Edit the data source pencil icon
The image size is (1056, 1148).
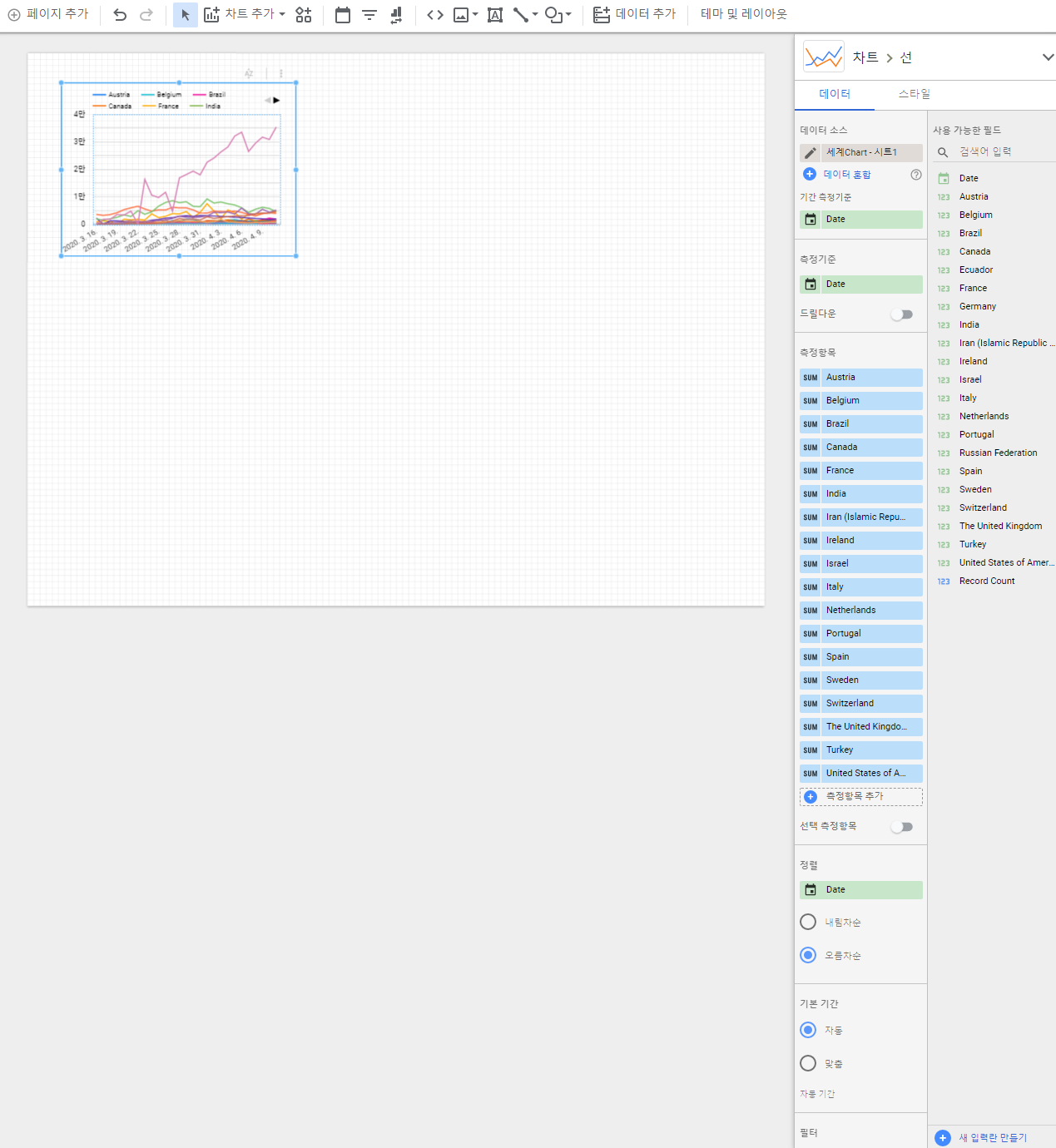tap(811, 153)
